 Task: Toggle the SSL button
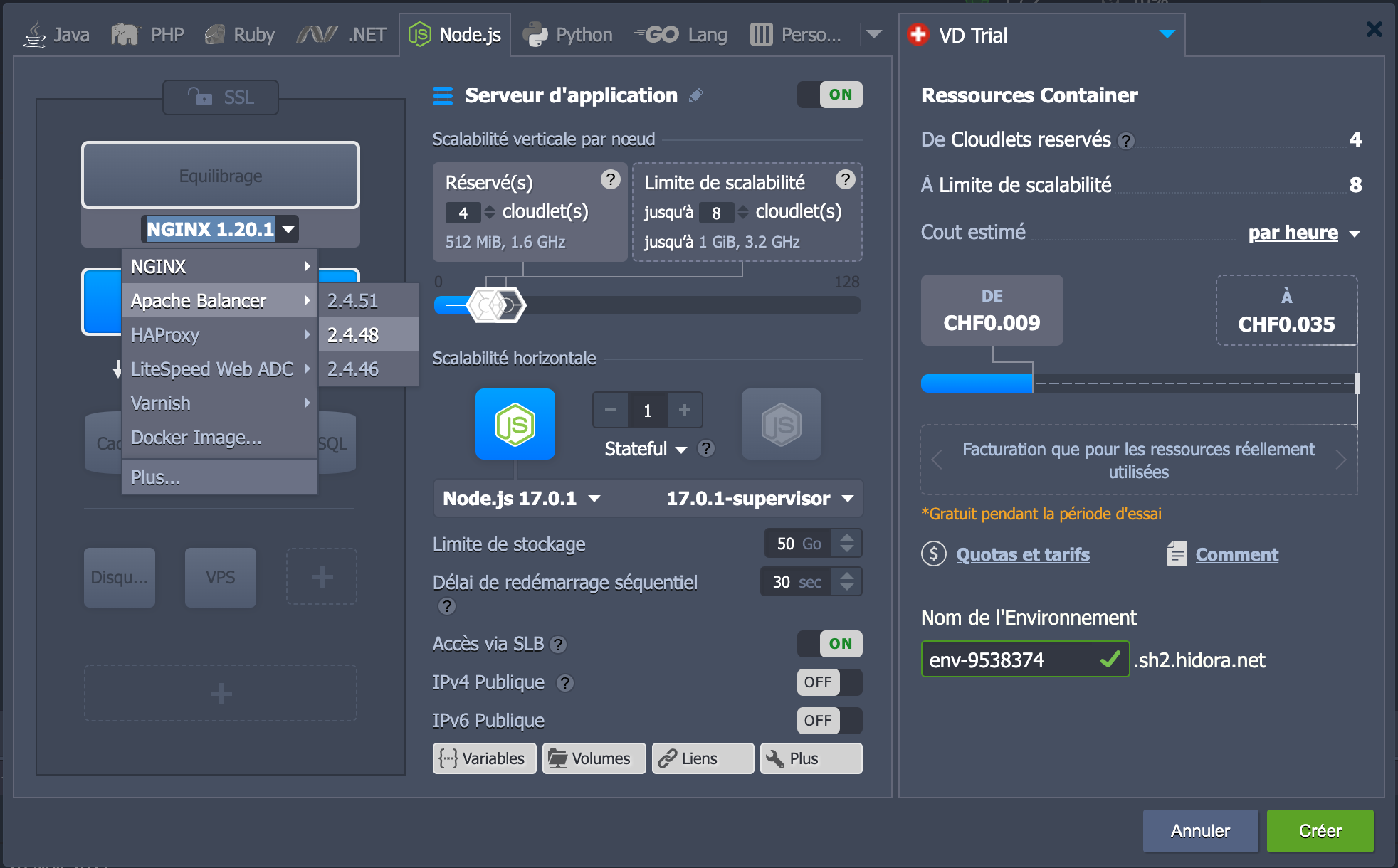pos(221,97)
